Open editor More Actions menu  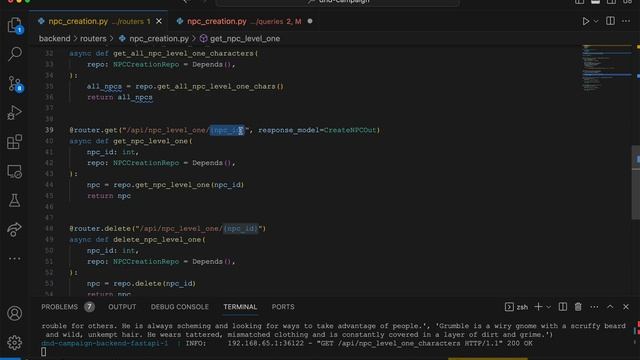(626, 21)
